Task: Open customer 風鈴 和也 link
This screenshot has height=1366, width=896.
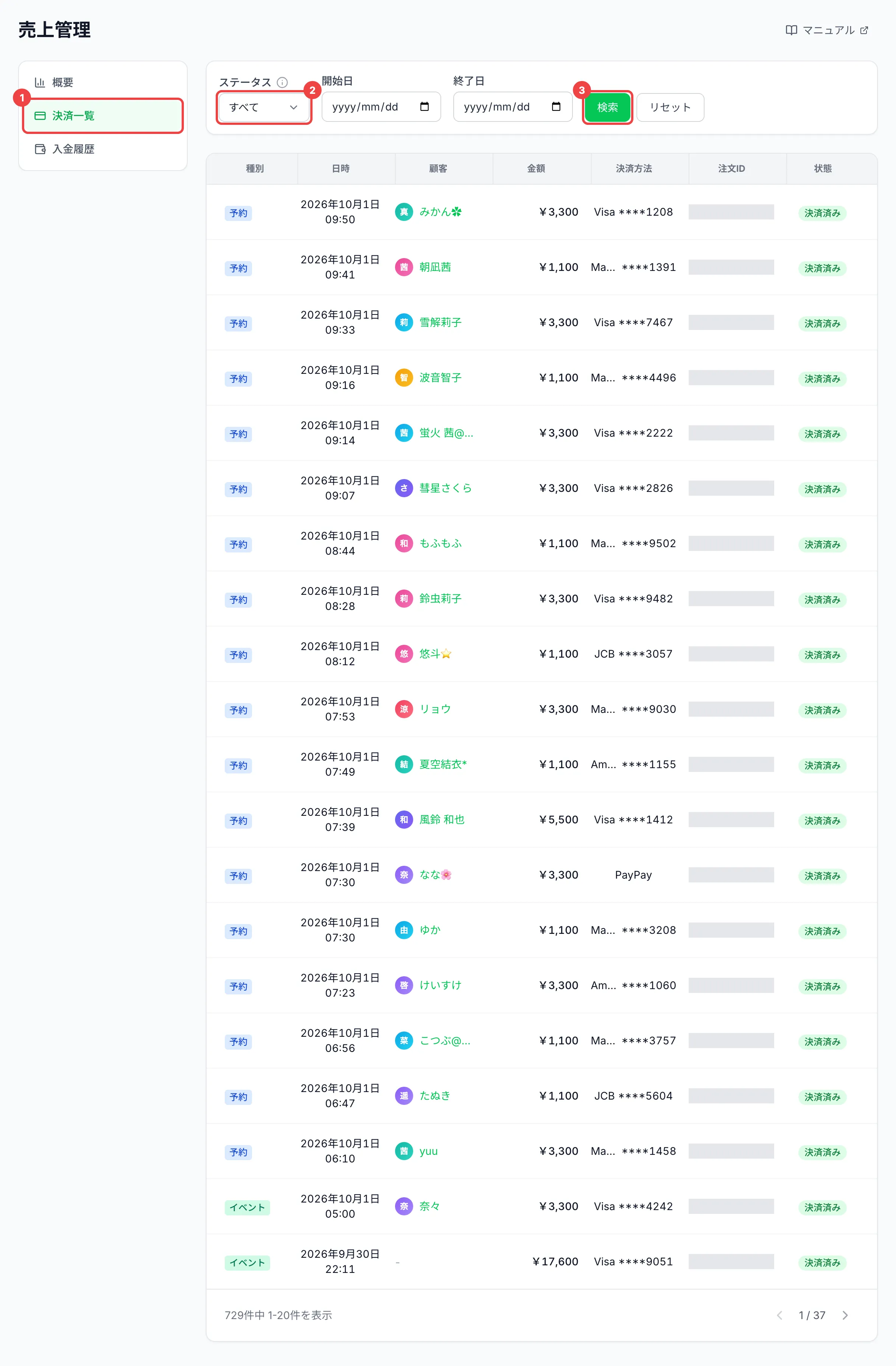Action: pyautogui.click(x=442, y=820)
